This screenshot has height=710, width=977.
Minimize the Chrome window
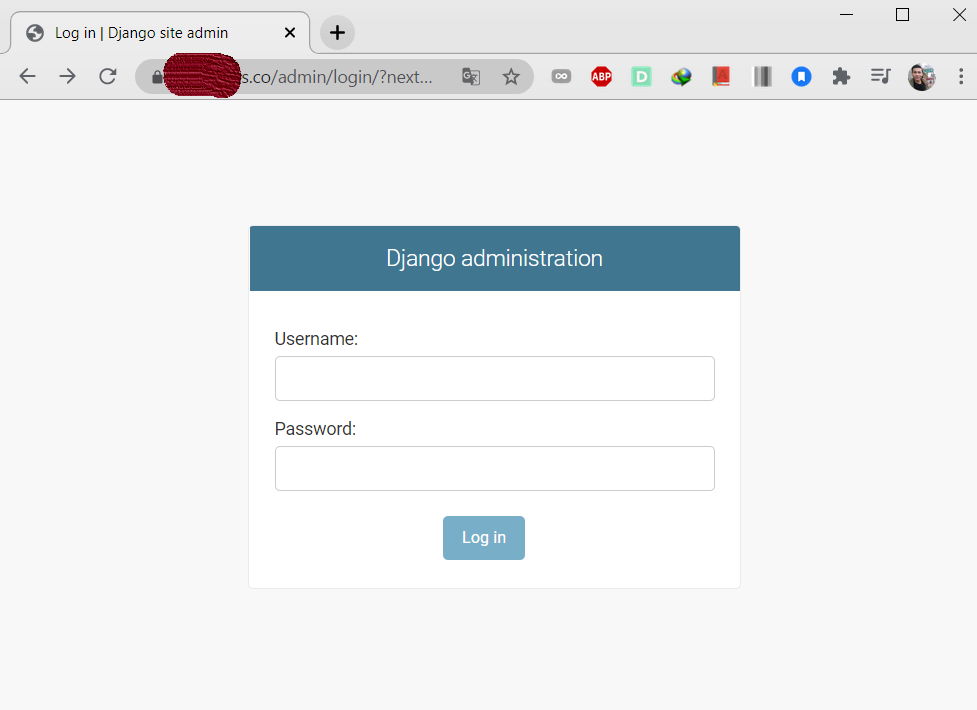click(x=846, y=14)
